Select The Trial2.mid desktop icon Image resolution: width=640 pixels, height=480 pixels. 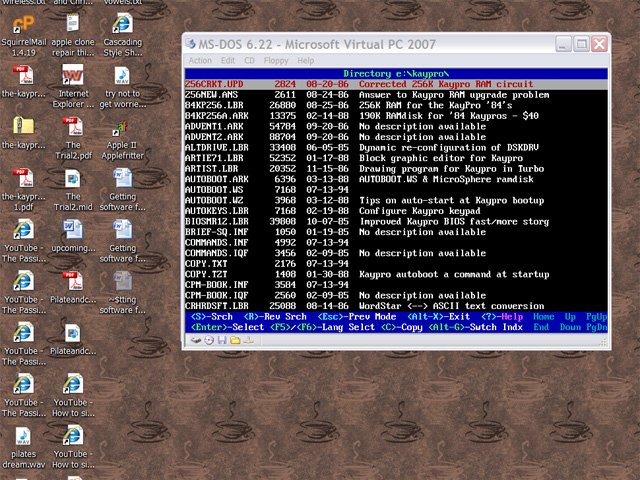pos(73,190)
